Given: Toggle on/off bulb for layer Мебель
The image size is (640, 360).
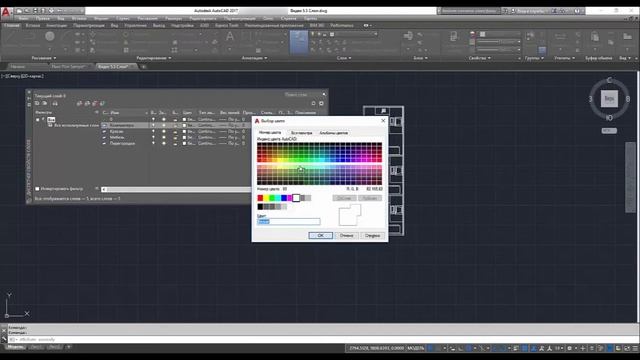Looking at the screenshot, I should click(x=153, y=138).
